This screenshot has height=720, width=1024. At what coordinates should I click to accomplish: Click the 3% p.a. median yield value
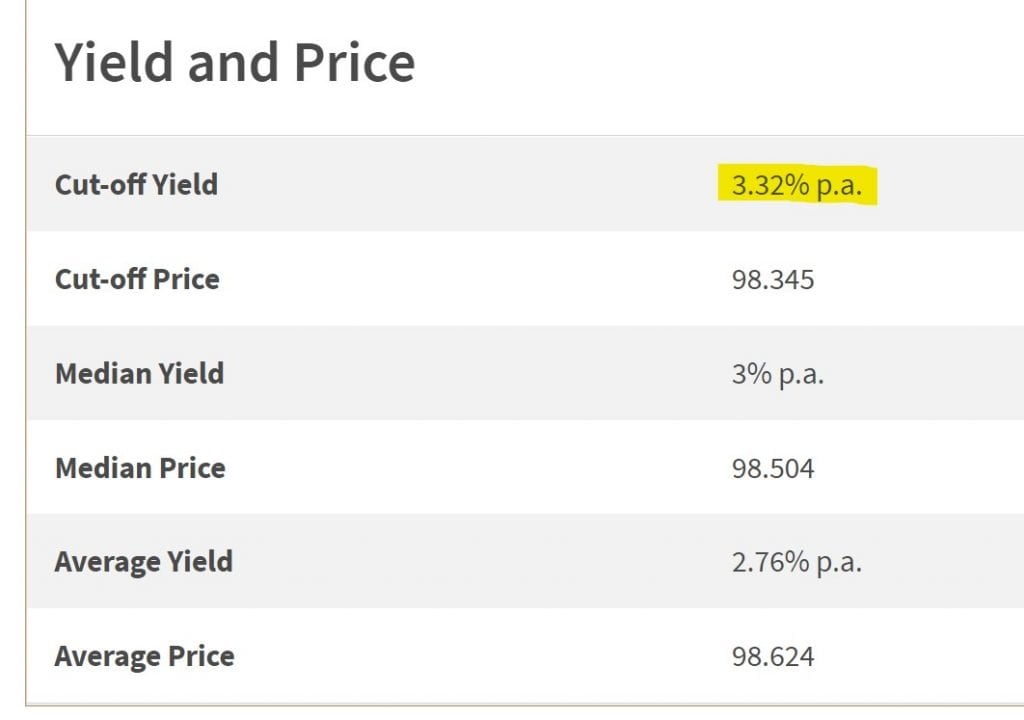pos(778,374)
